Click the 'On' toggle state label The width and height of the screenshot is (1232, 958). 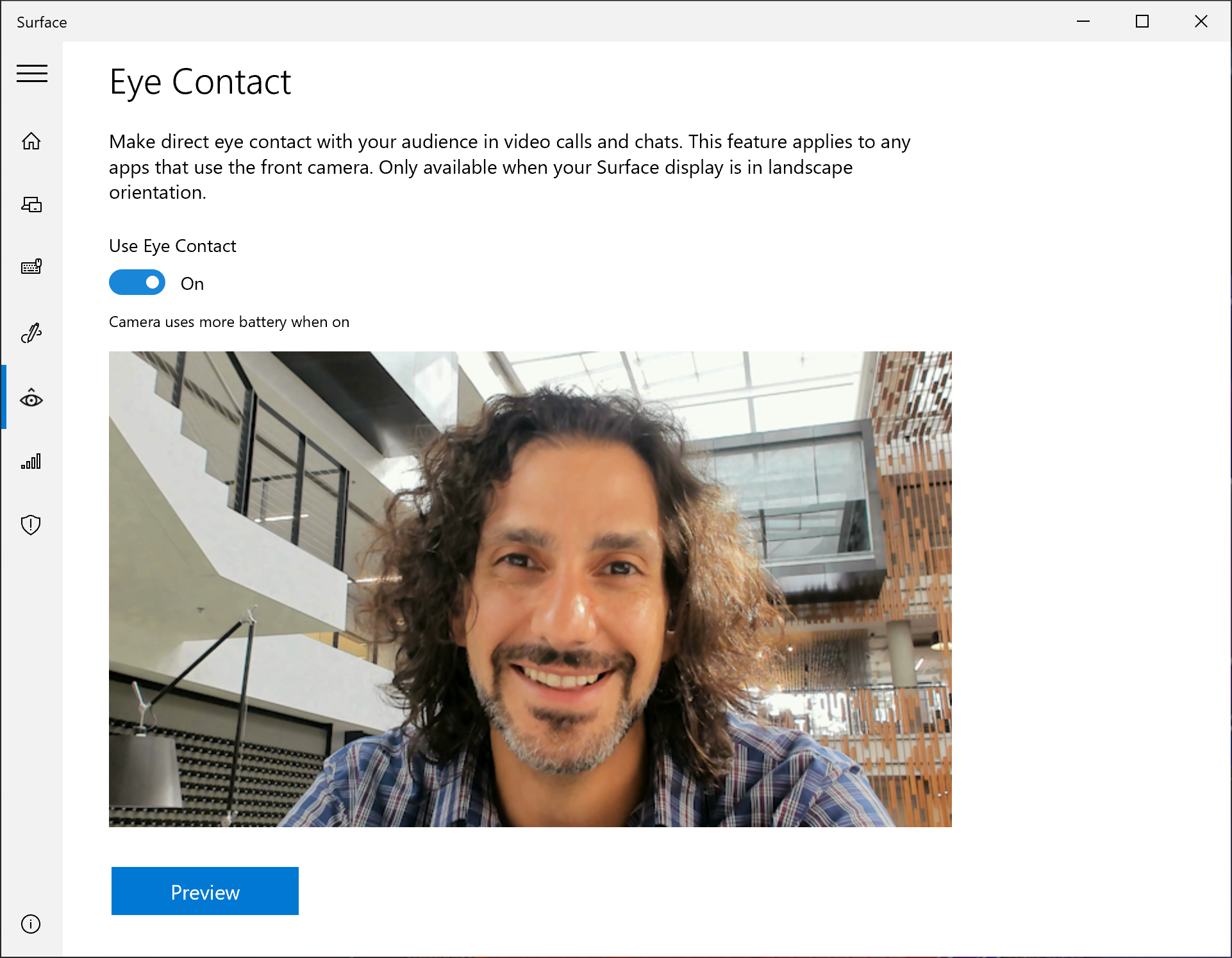[192, 284]
